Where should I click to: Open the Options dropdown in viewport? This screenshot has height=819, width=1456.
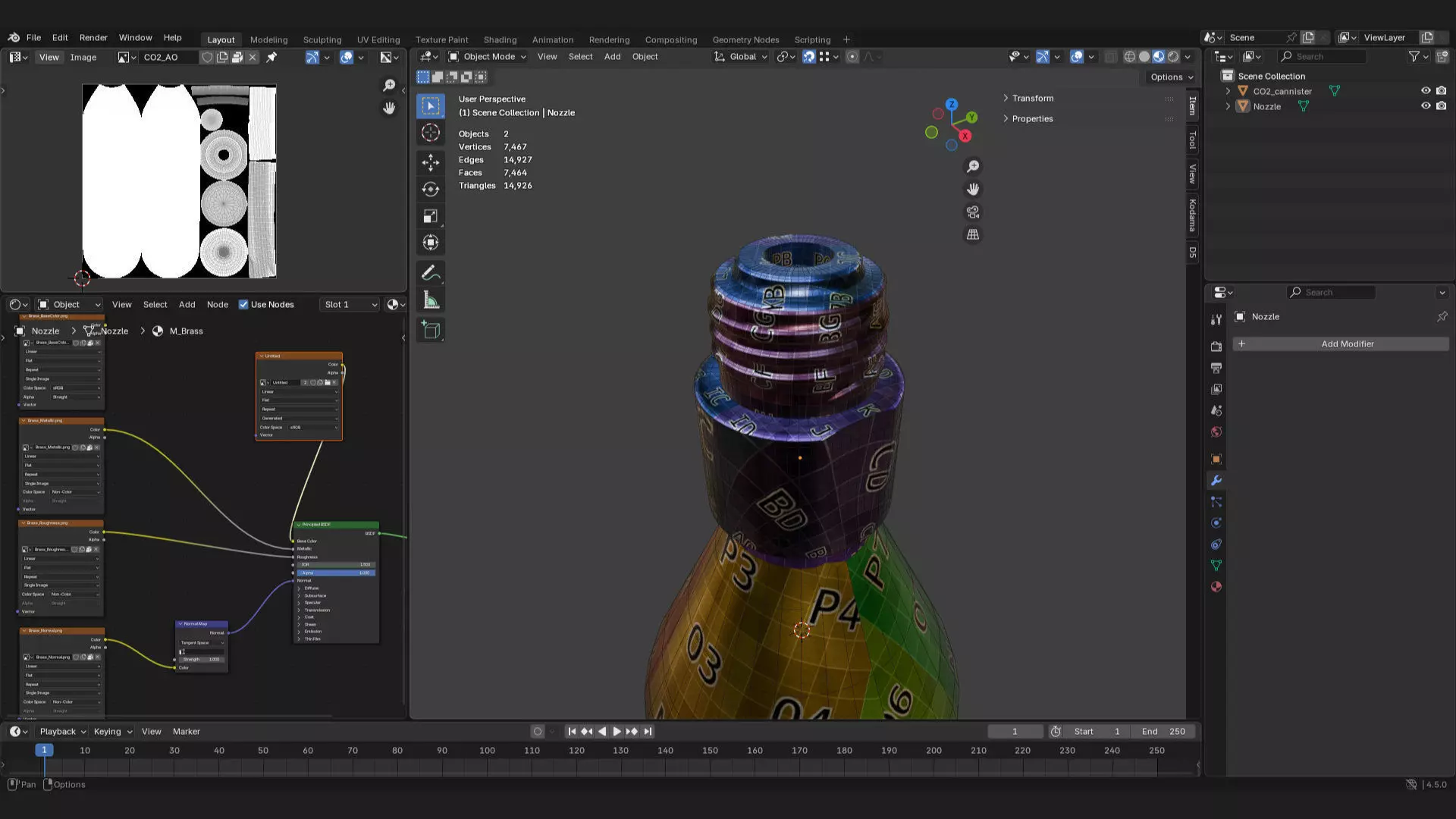pyautogui.click(x=1172, y=77)
